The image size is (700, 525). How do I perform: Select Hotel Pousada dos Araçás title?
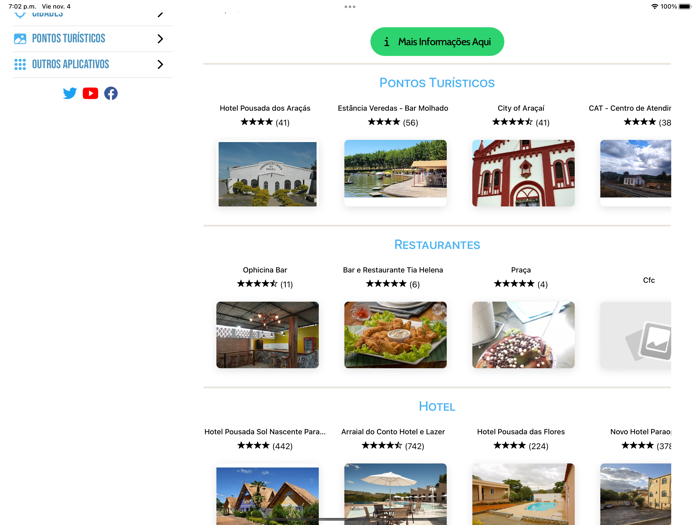coord(265,108)
